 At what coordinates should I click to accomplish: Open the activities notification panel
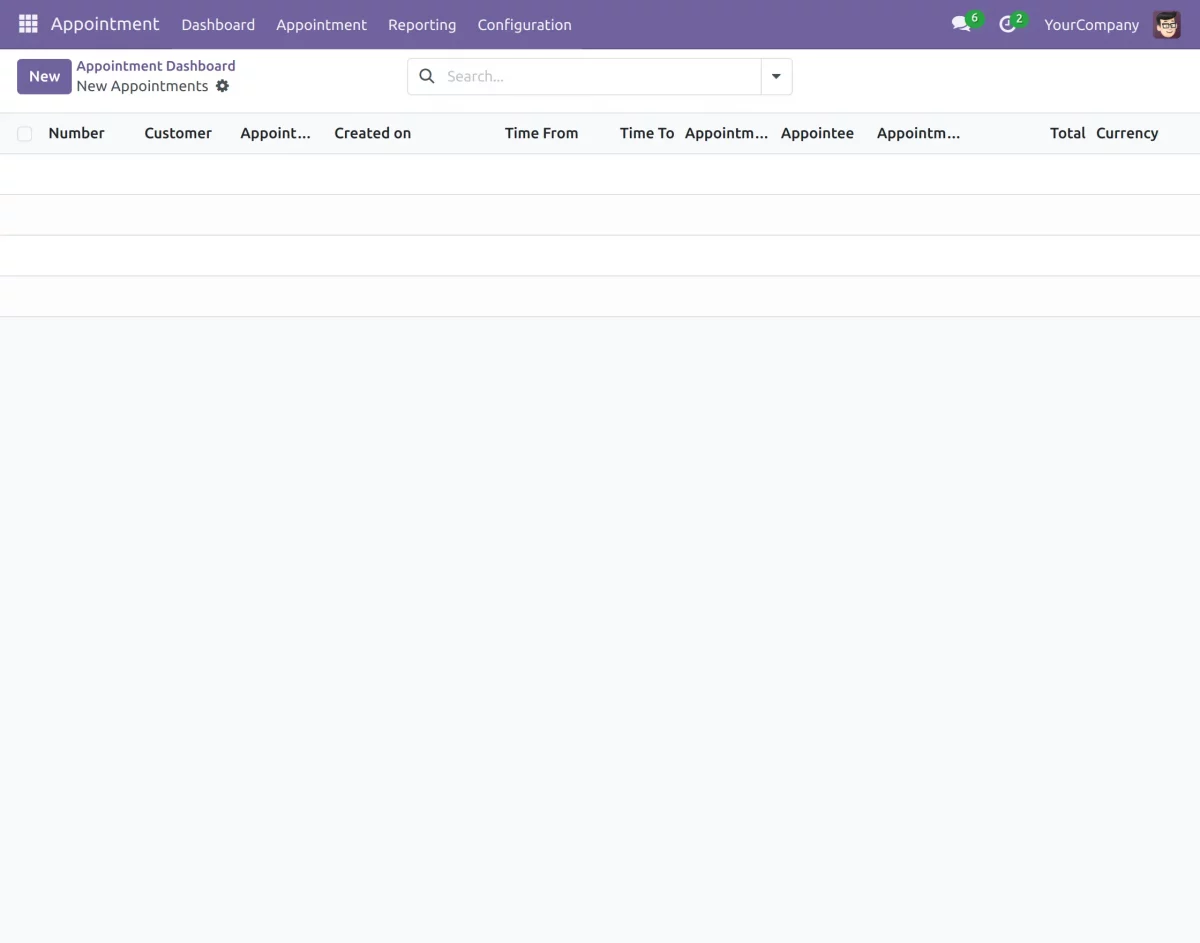1006,24
